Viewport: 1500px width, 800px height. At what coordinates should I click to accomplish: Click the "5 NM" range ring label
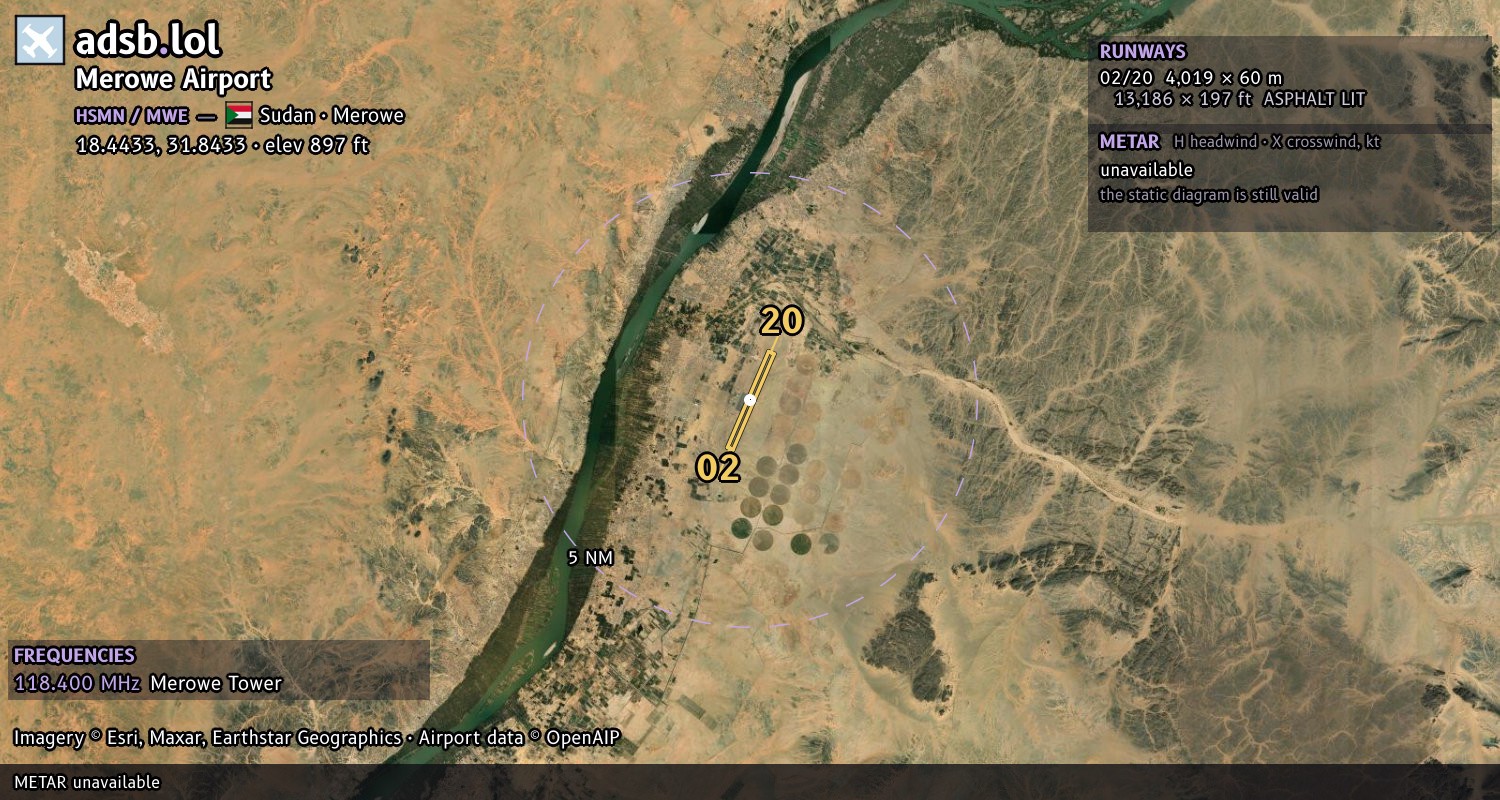pyautogui.click(x=590, y=558)
